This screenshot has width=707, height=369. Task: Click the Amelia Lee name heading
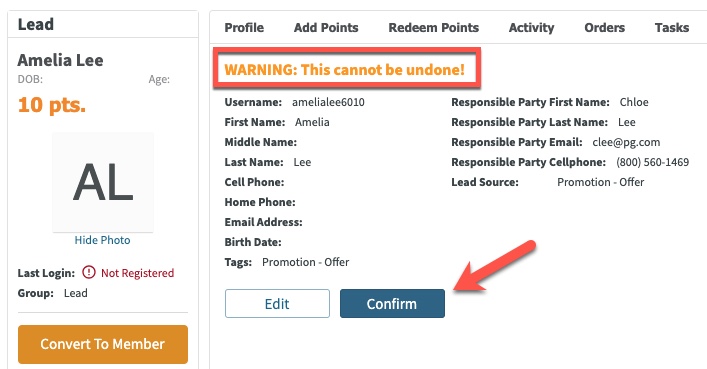point(60,60)
